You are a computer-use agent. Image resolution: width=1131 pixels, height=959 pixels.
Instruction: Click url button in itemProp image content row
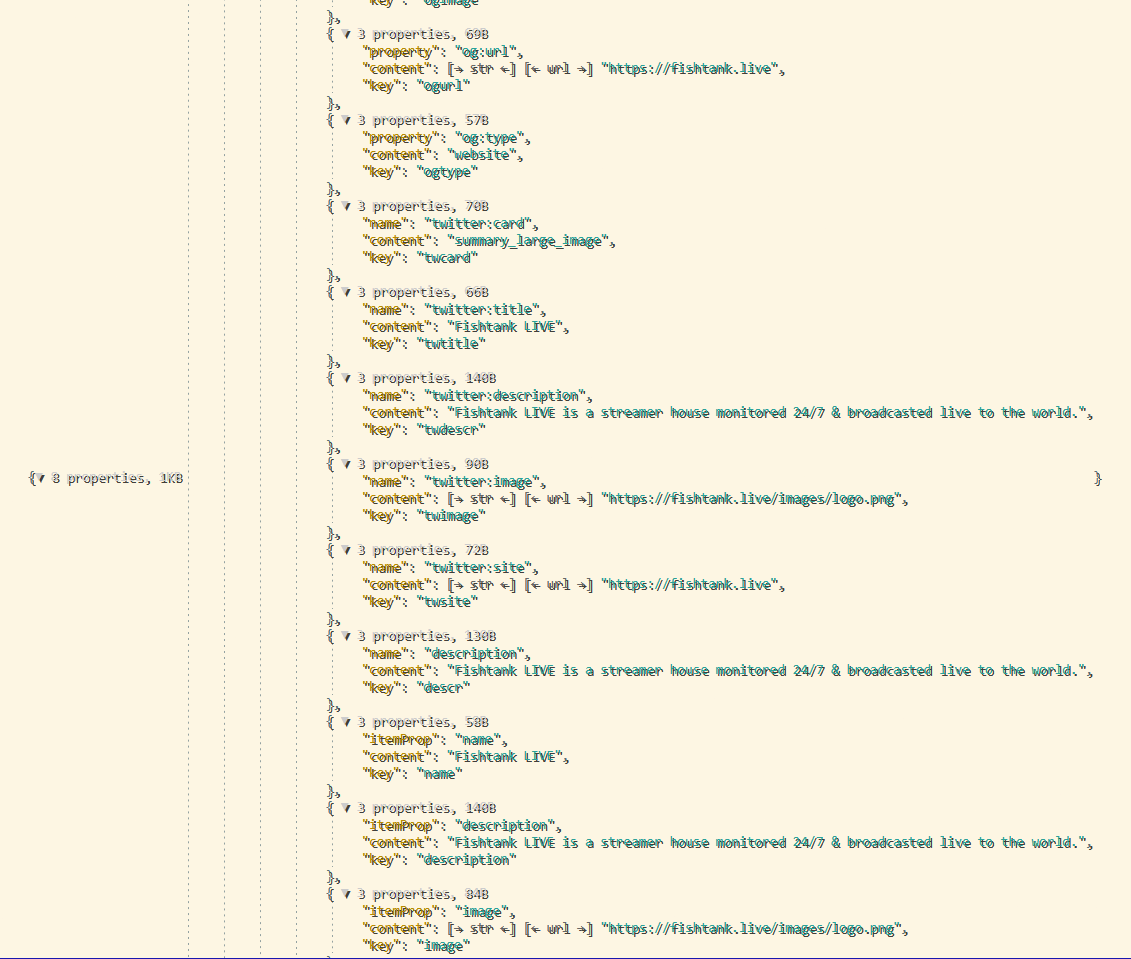coord(558,929)
